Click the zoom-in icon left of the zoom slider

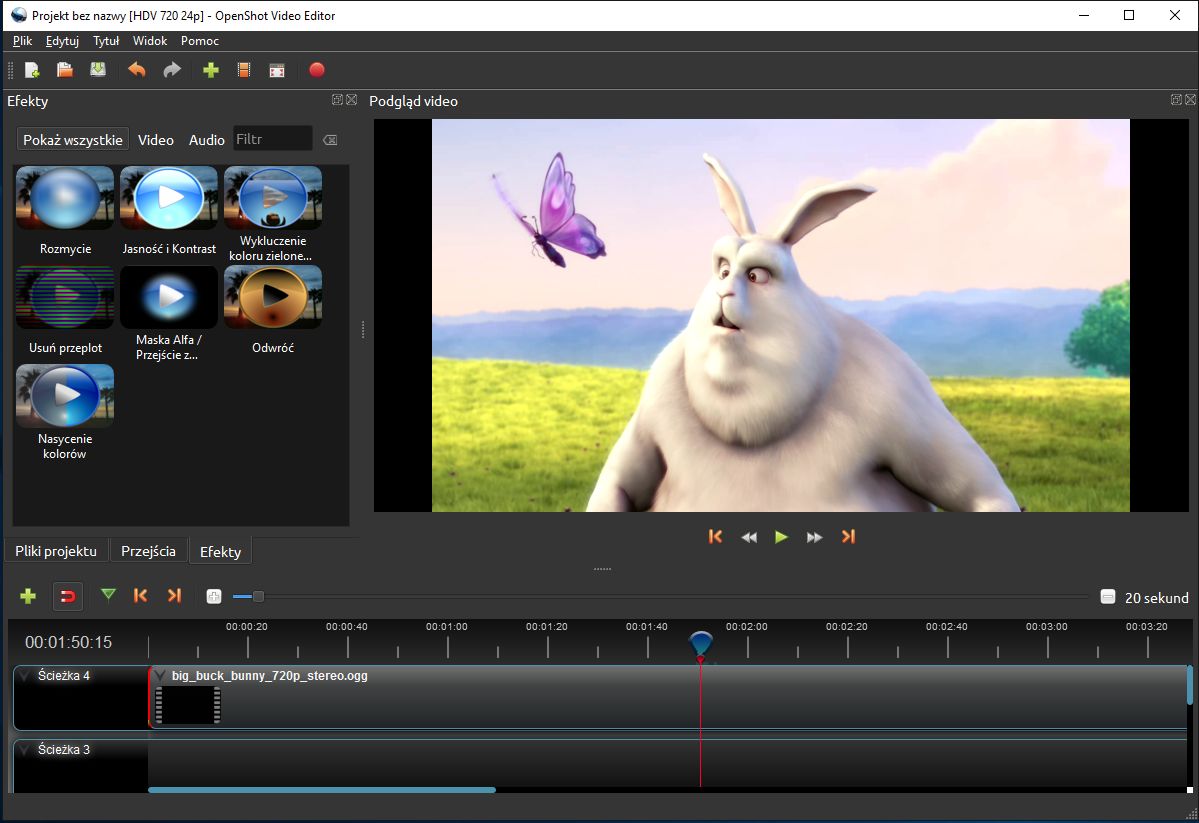pos(214,596)
